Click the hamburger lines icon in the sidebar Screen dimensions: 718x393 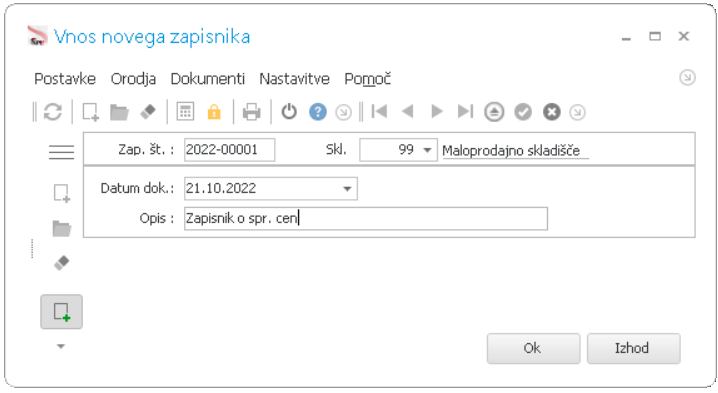click(61, 152)
